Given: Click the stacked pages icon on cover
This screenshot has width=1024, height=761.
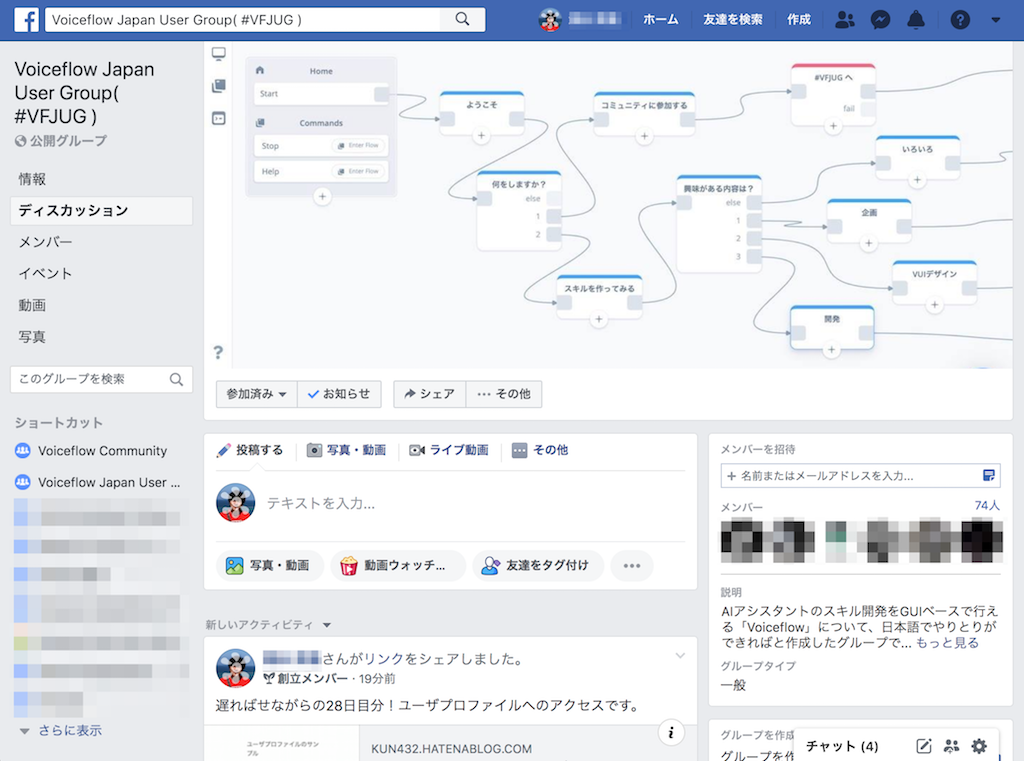Looking at the screenshot, I should click(x=219, y=86).
